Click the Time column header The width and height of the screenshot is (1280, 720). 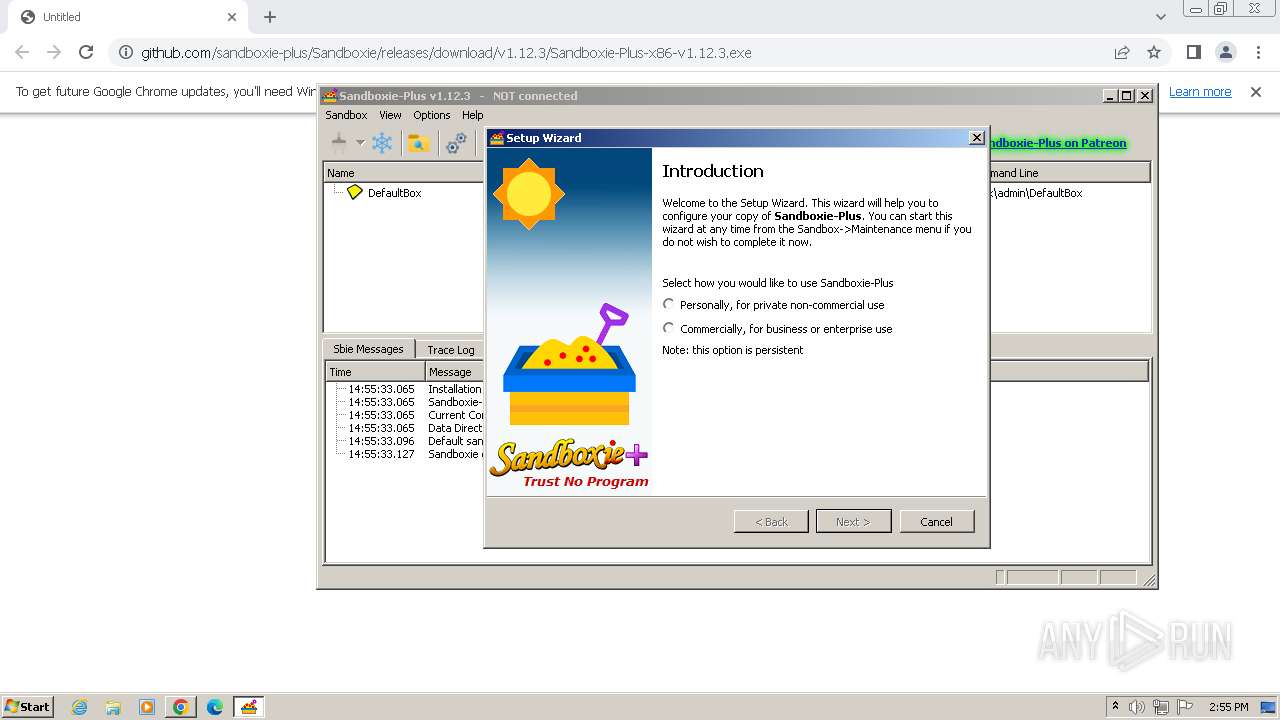375,372
